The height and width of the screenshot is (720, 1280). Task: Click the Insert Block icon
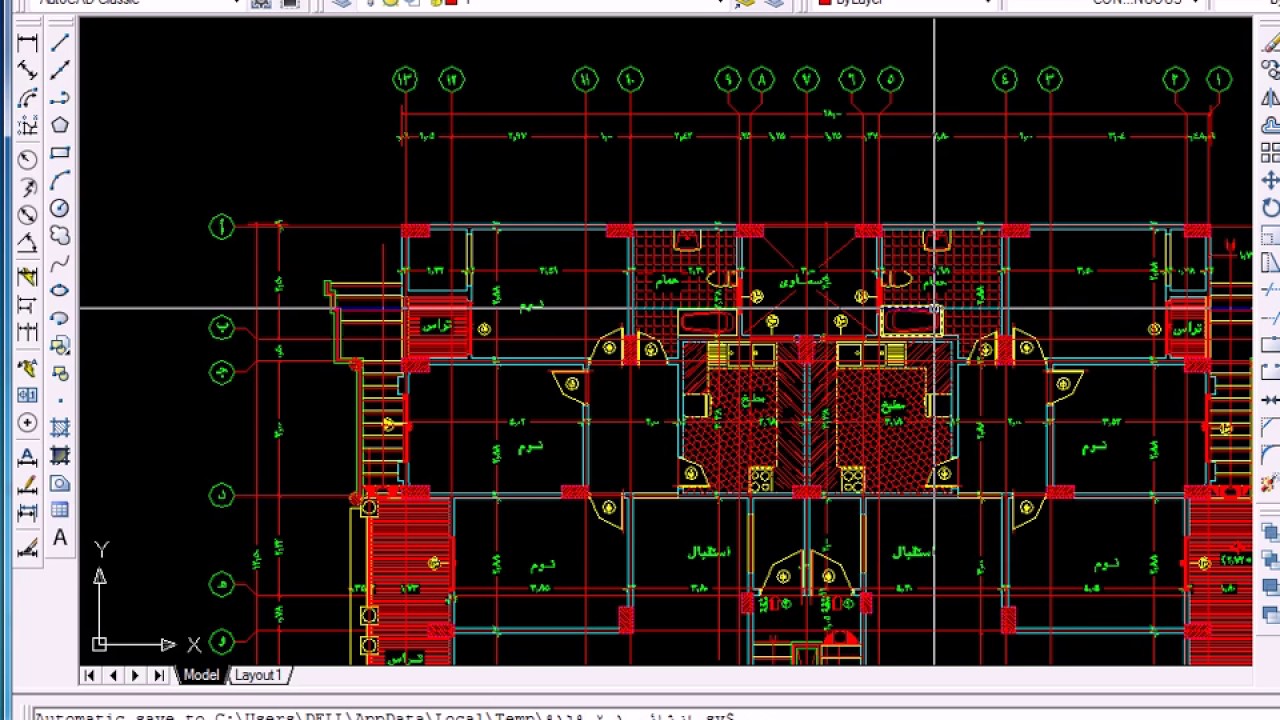[x=60, y=346]
